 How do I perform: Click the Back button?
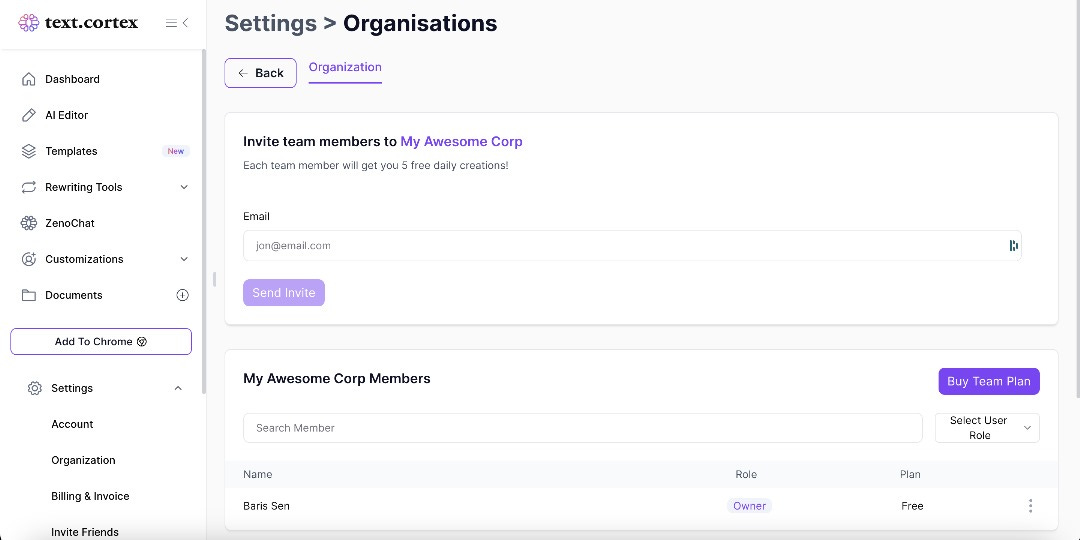260,73
